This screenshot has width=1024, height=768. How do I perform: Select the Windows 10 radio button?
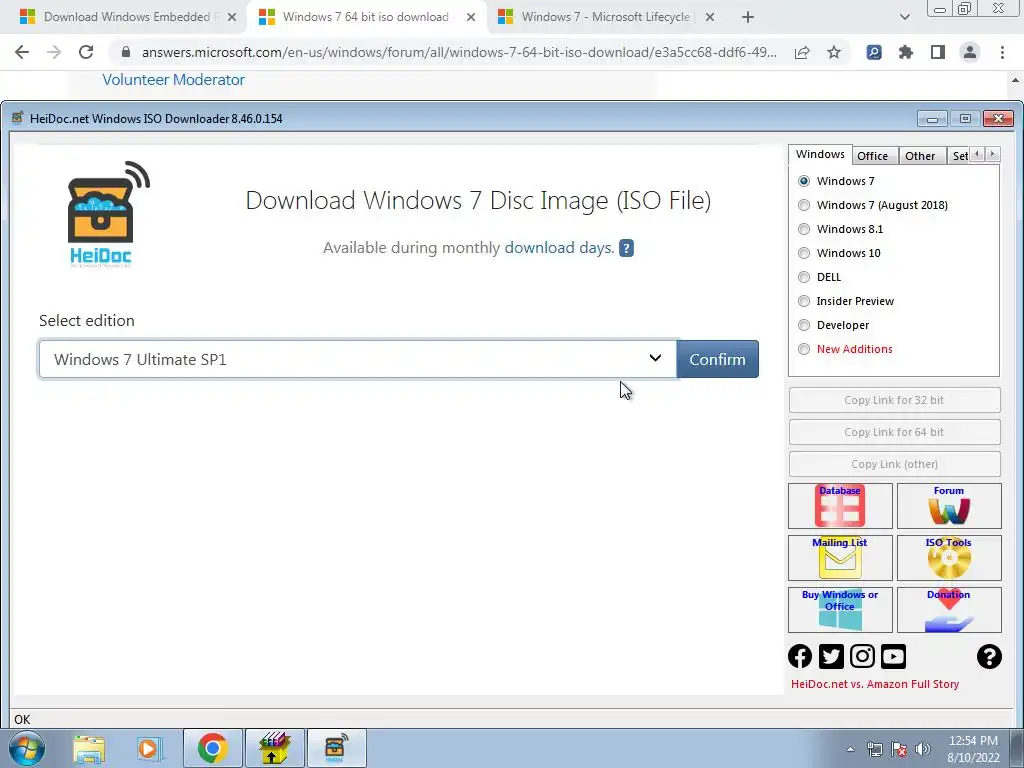[804, 253]
